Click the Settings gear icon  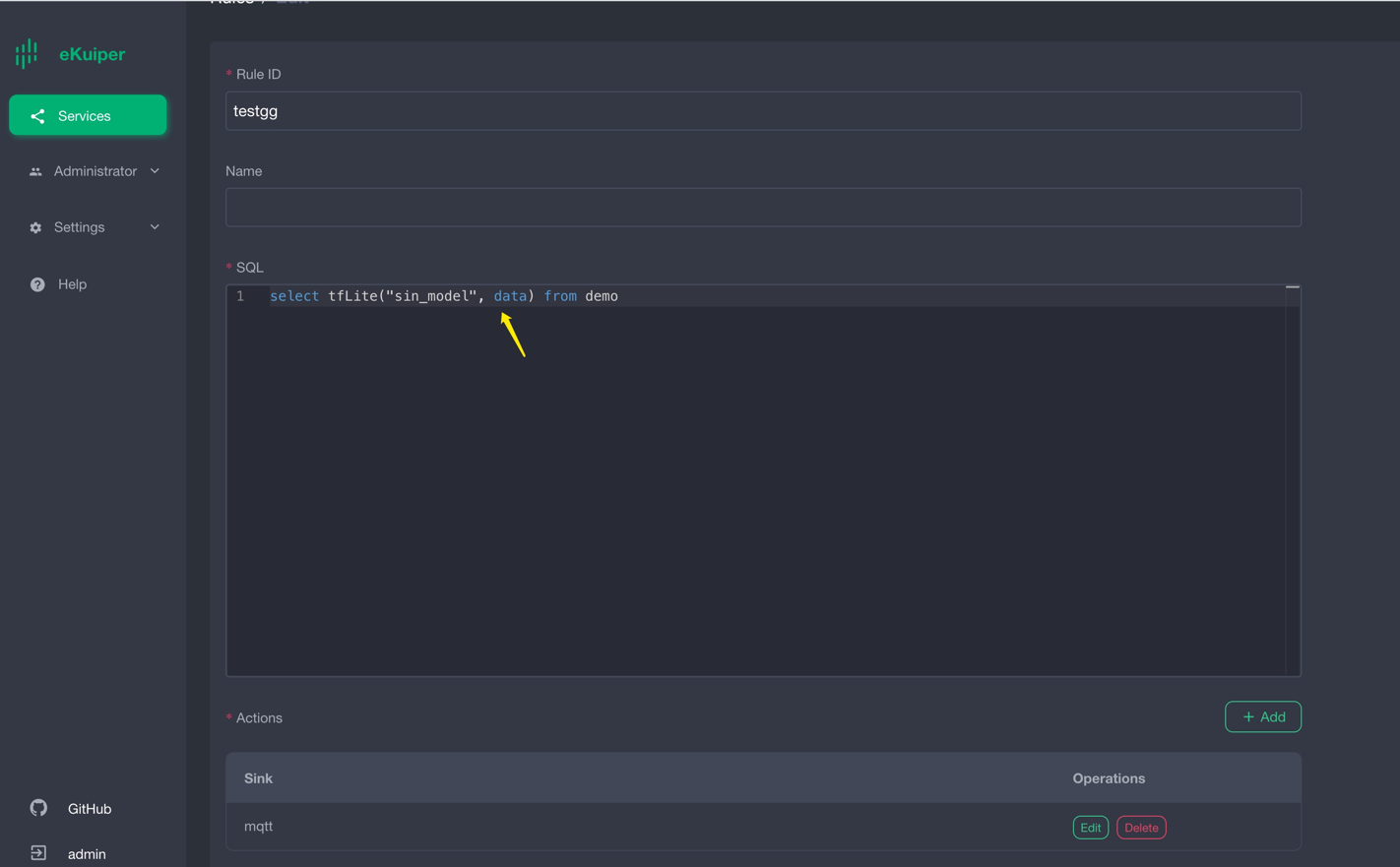tap(35, 227)
